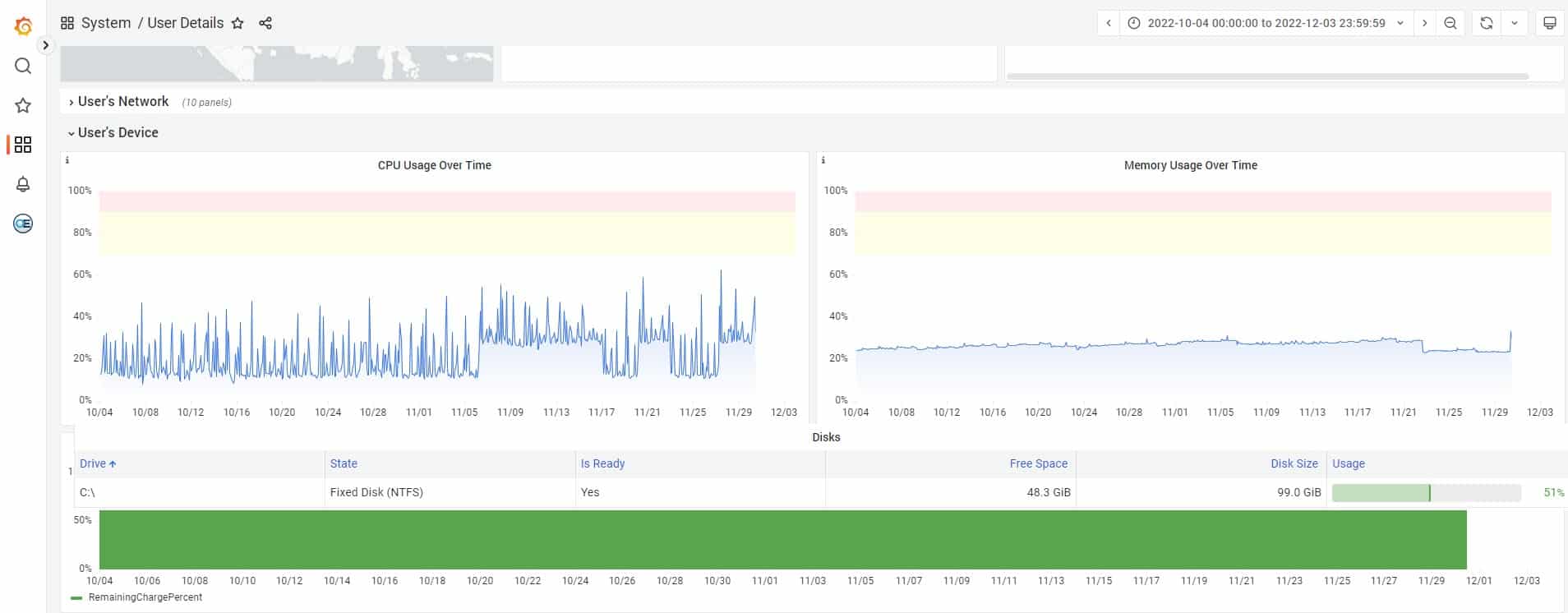This screenshot has width=1568, height=613.
Task: Open the time range picker
Action: (x=1266, y=23)
